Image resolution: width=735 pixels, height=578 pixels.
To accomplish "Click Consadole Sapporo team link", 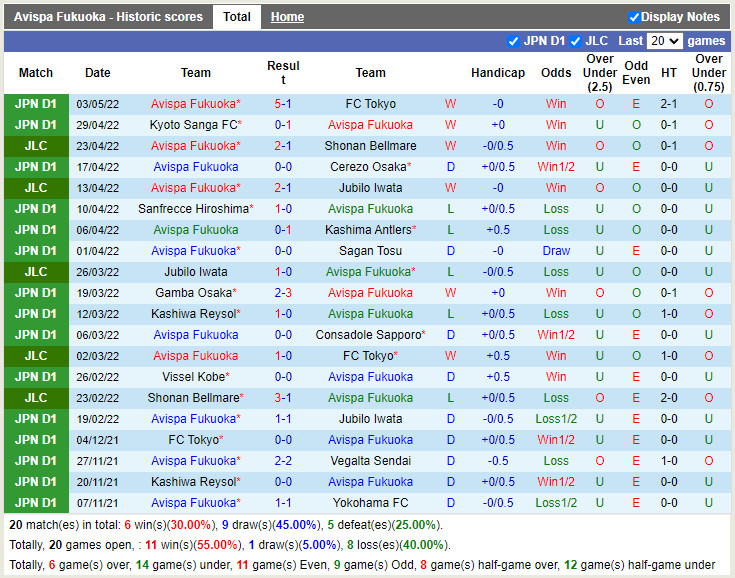I will [368, 335].
